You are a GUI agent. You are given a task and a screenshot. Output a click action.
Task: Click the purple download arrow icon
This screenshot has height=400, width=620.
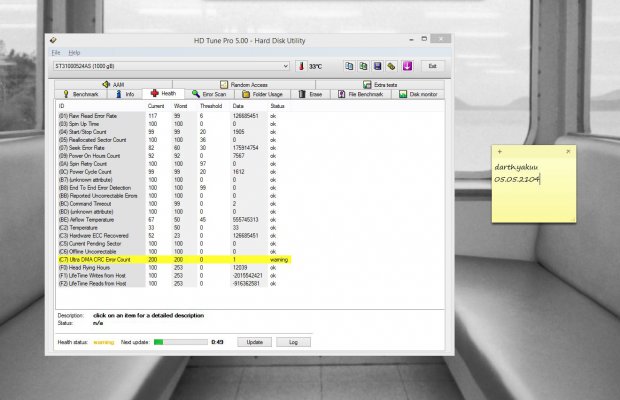[x=407, y=66]
